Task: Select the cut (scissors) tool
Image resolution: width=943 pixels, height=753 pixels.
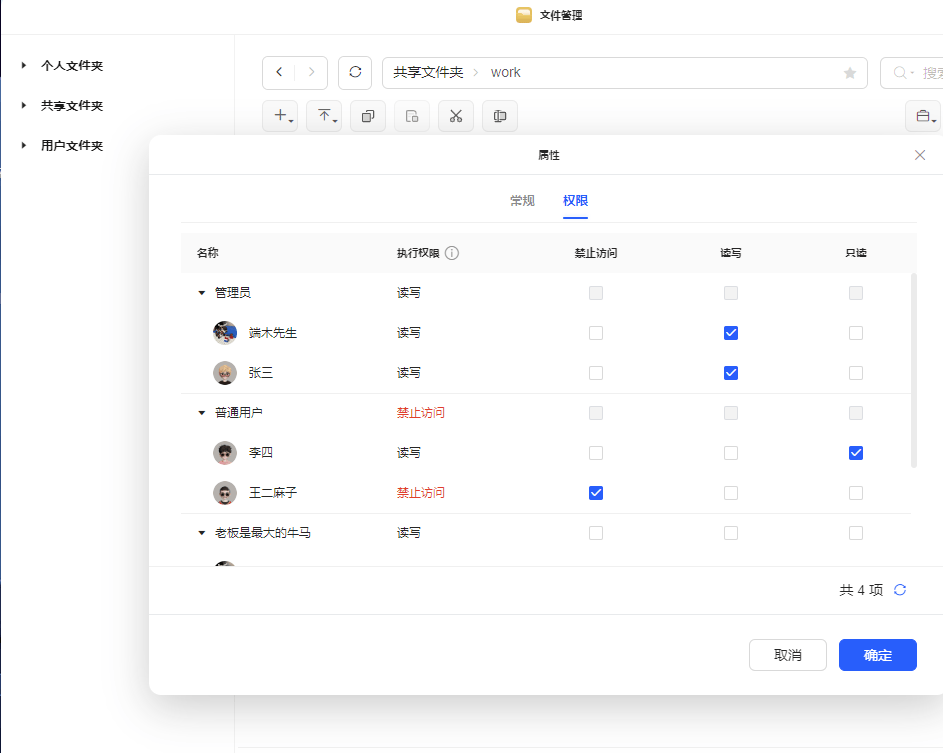Action: (455, 116)
